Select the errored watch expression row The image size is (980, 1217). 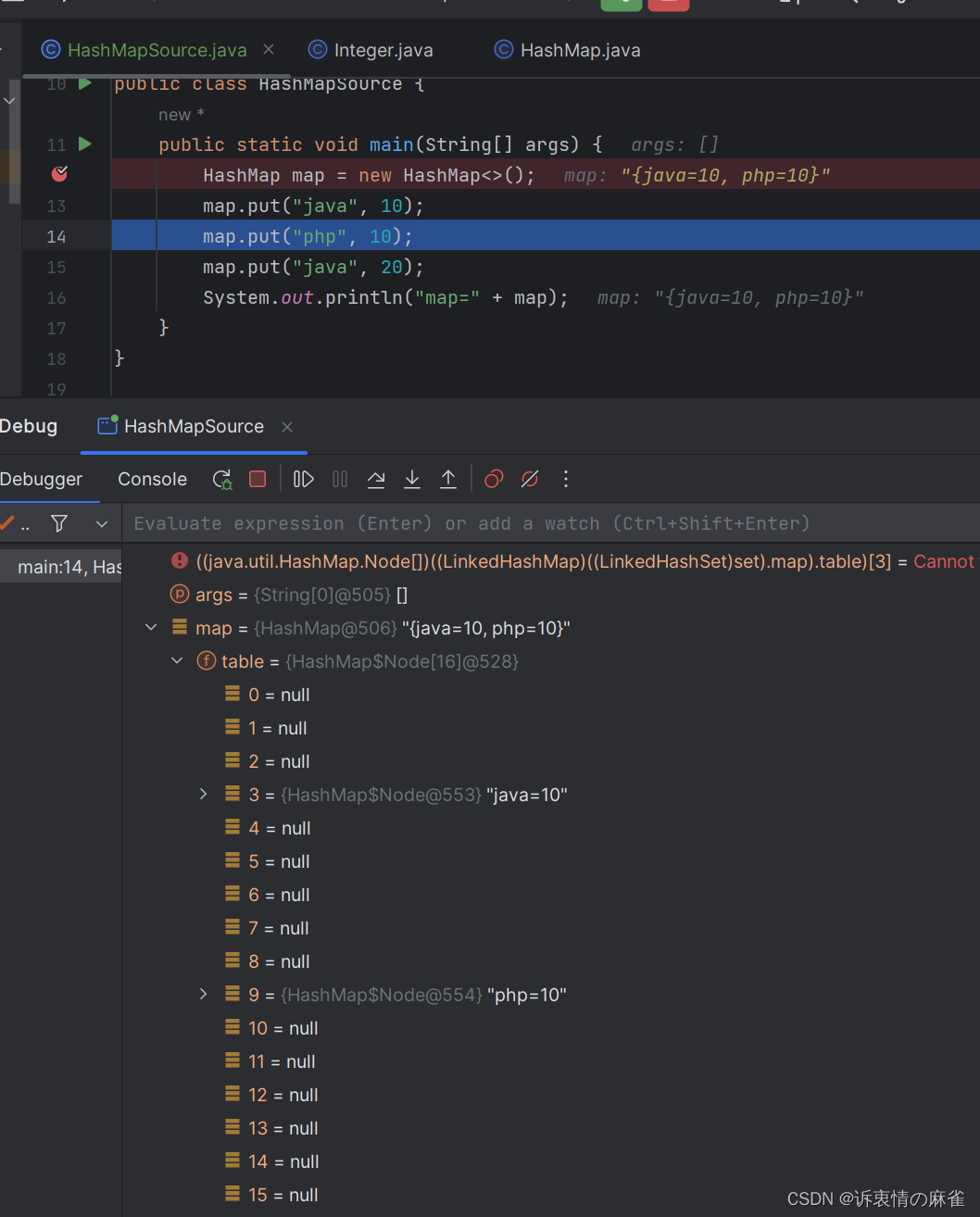551,561
